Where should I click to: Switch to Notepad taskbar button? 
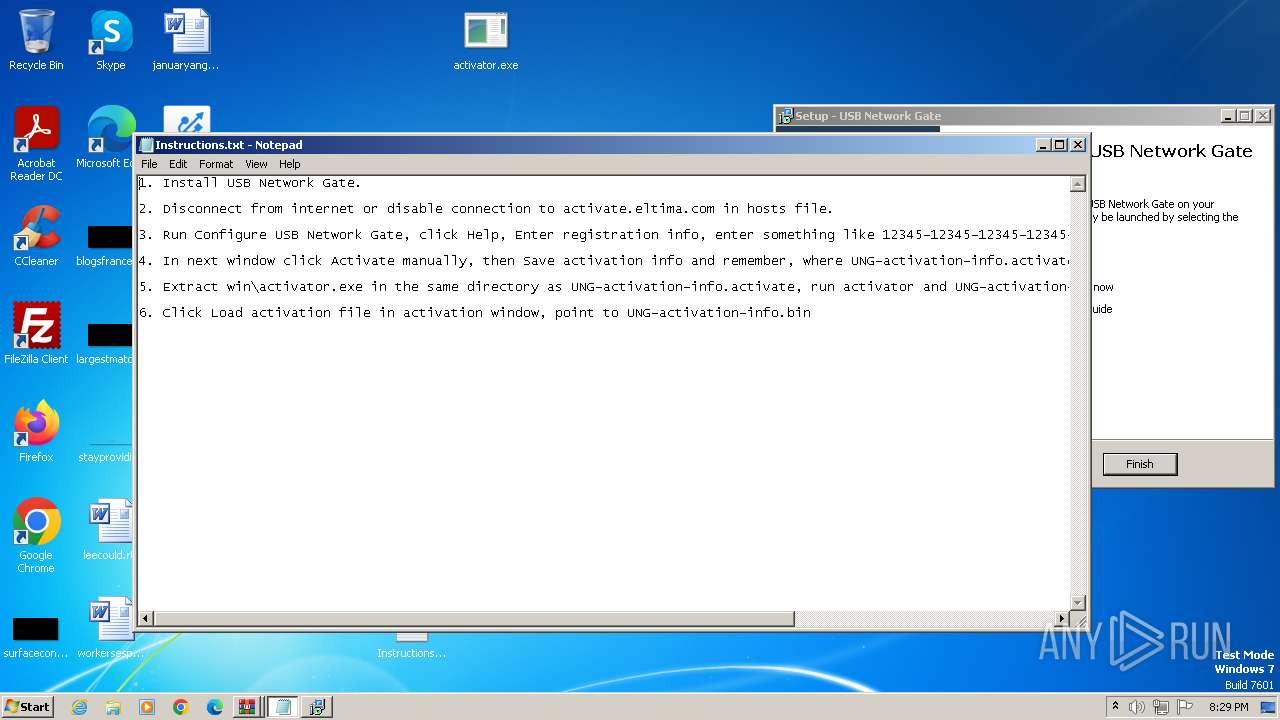tap(282, 707)
